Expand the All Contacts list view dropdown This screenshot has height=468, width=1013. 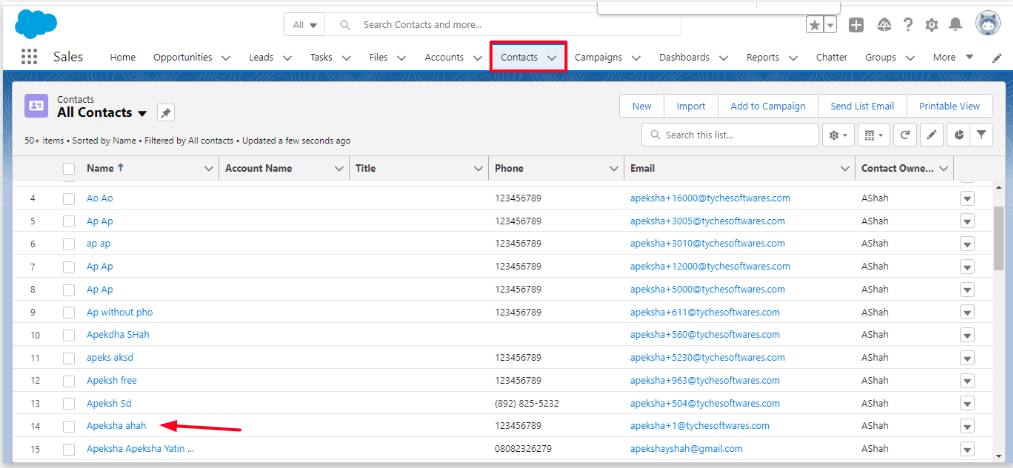pos(142,114)
